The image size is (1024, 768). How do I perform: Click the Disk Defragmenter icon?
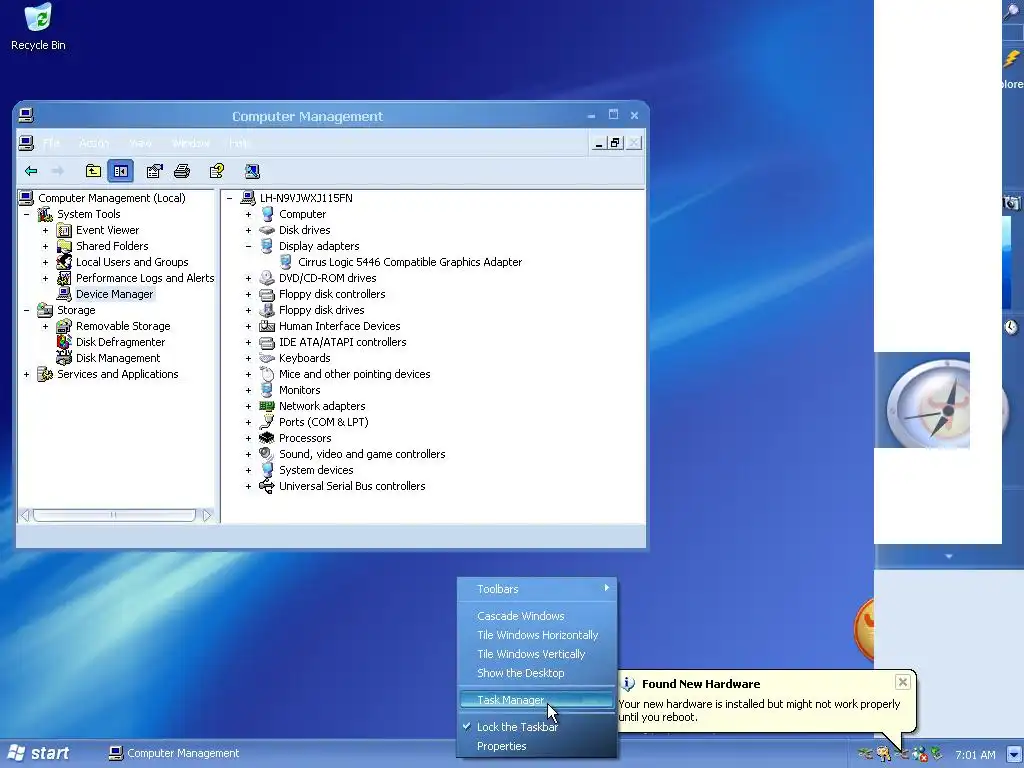click(x=64, y=342)
